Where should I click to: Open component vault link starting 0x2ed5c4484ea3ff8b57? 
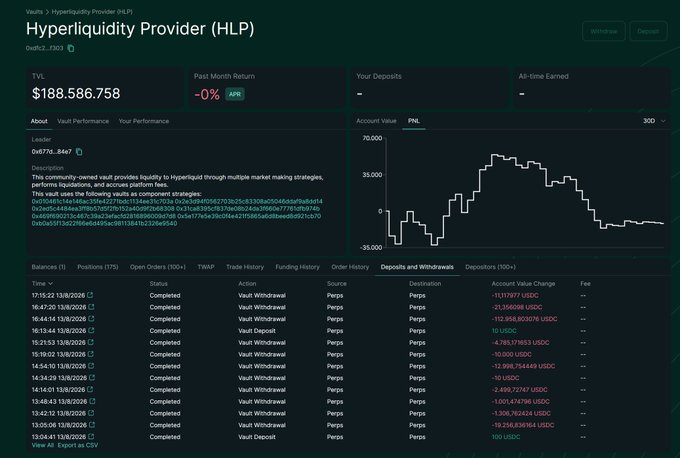tap(103, 209)
